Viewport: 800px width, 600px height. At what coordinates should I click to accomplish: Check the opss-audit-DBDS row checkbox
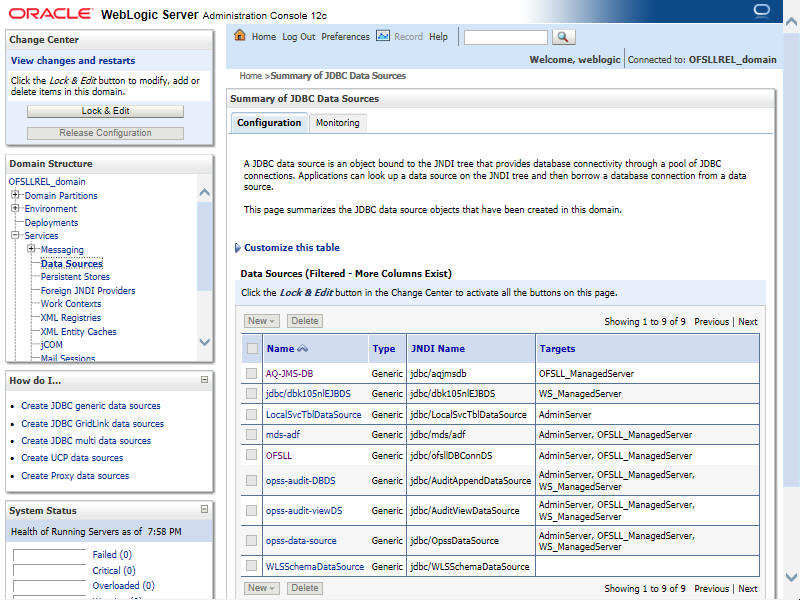click(x=252, y=480)
